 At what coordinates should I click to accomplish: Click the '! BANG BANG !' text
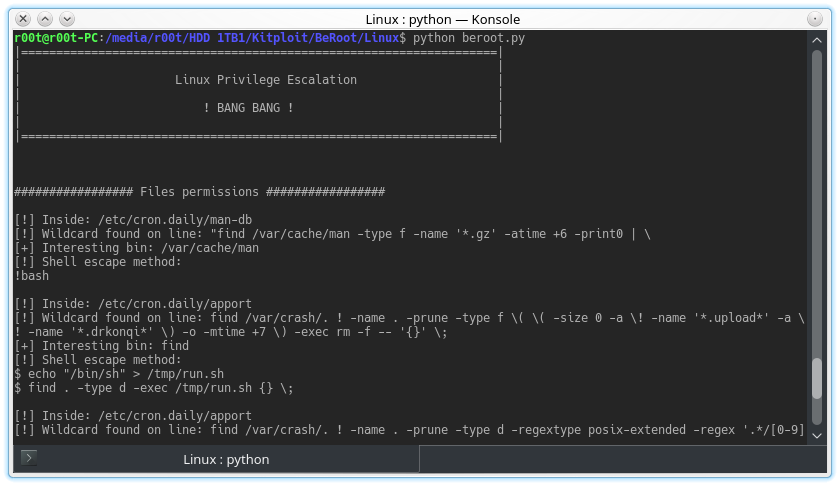(248, 108)
